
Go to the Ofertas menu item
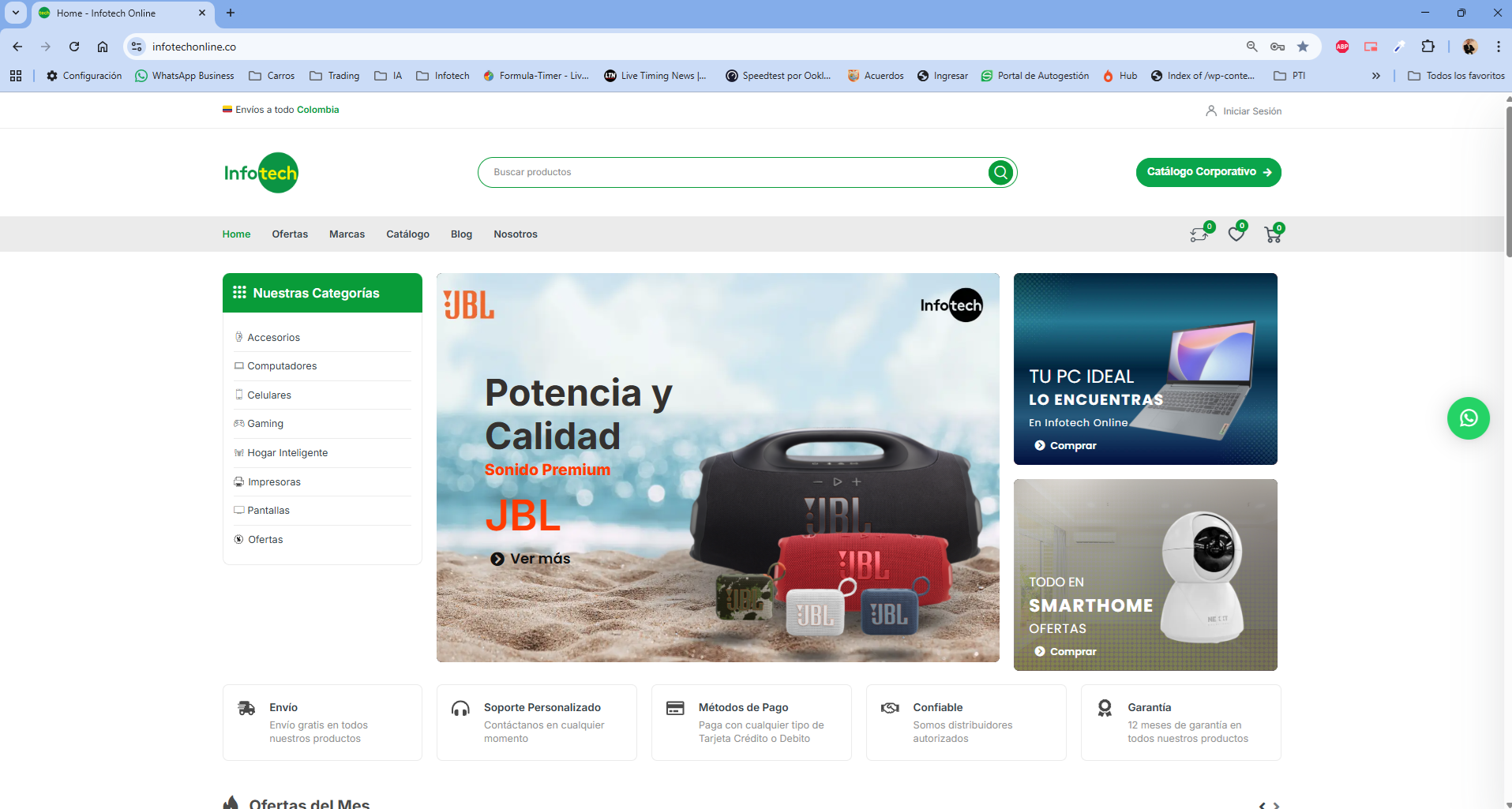pos(290,234)
